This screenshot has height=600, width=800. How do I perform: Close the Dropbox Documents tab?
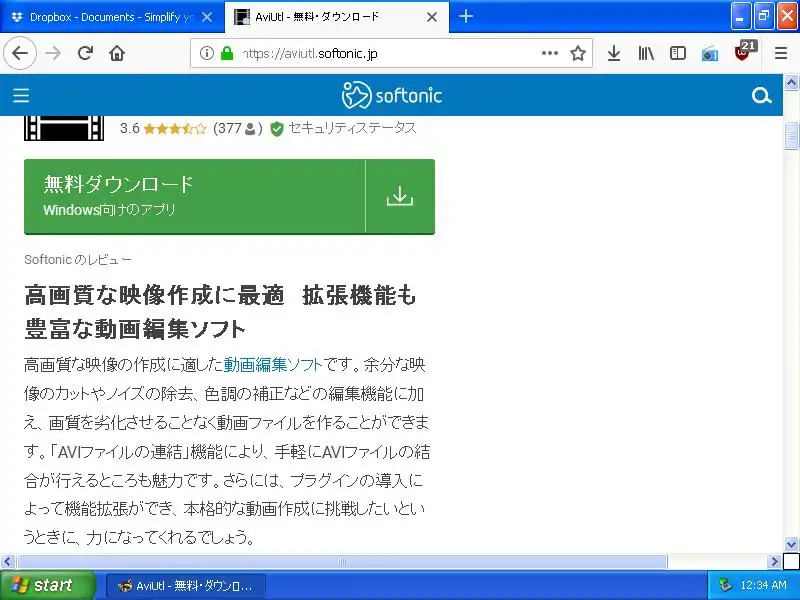207,17
